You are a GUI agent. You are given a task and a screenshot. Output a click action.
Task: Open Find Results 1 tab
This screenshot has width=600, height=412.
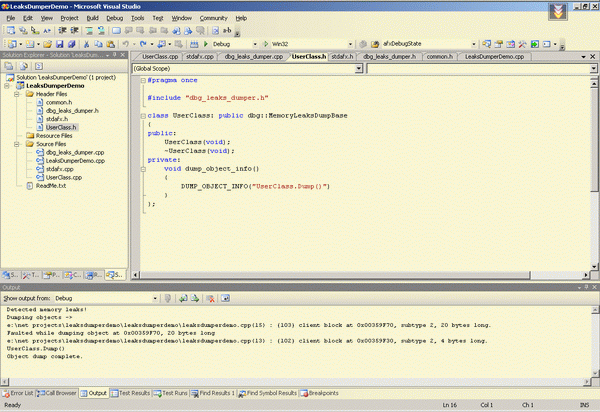click(x=213, y=393)
